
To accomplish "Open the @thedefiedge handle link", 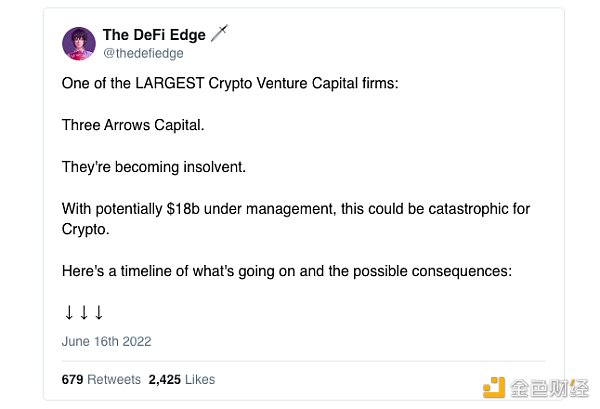I will coord(143,53).
